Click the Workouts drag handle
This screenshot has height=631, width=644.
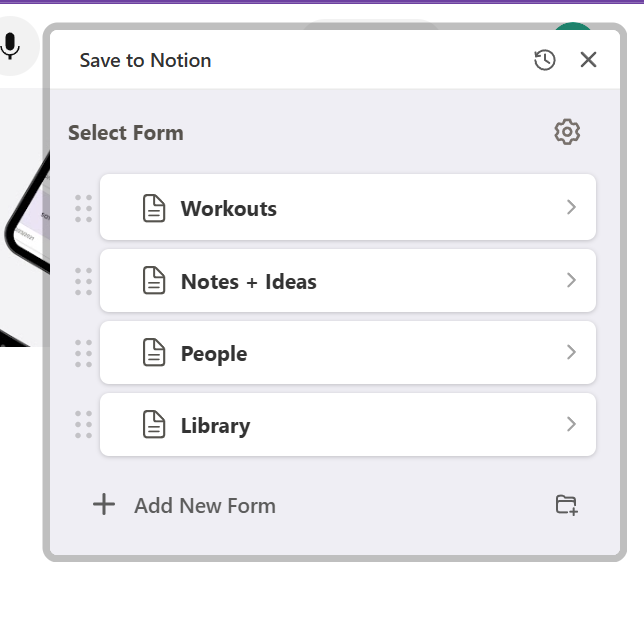click(x=84, y=208)
